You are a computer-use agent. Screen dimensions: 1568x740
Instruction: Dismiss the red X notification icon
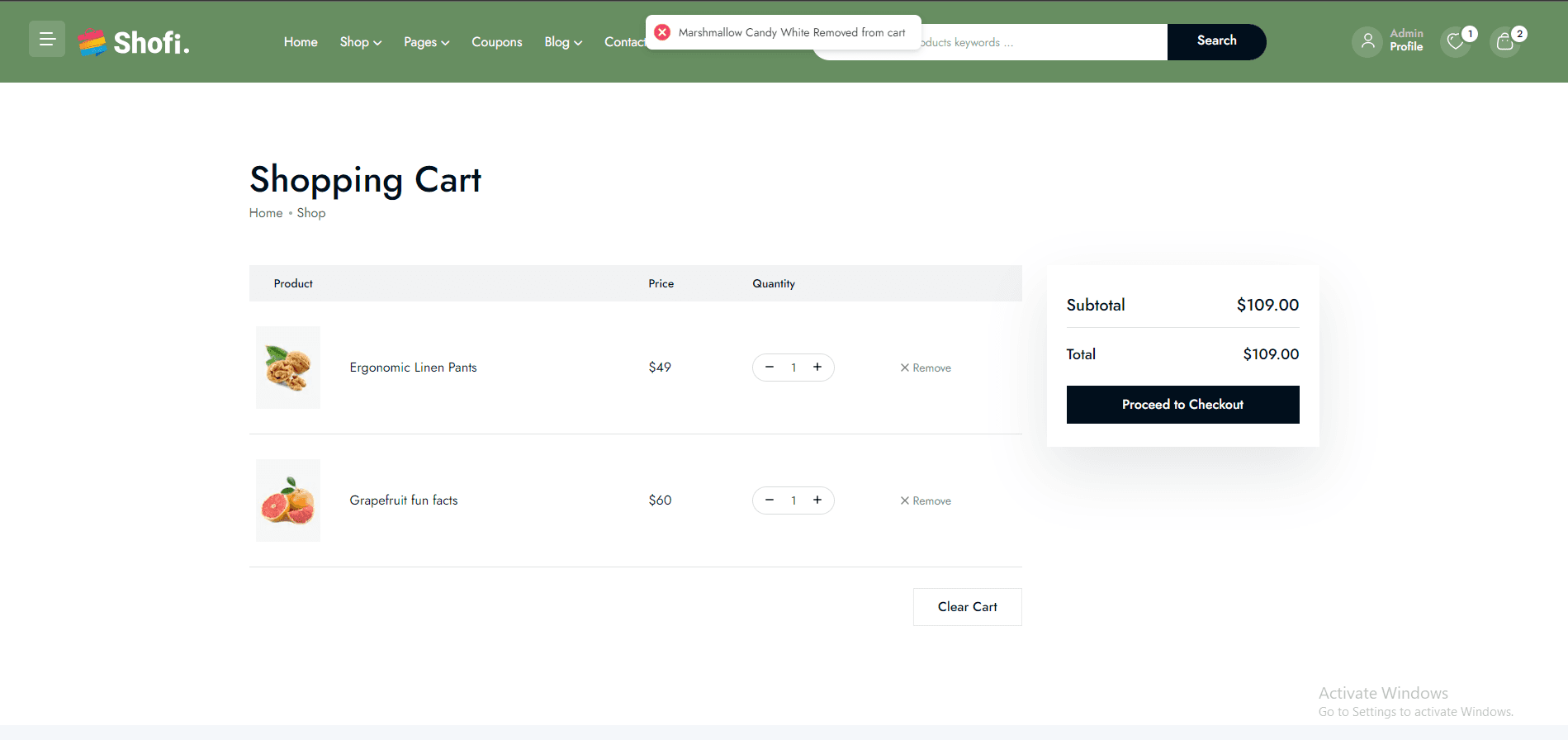coord(662,32)
